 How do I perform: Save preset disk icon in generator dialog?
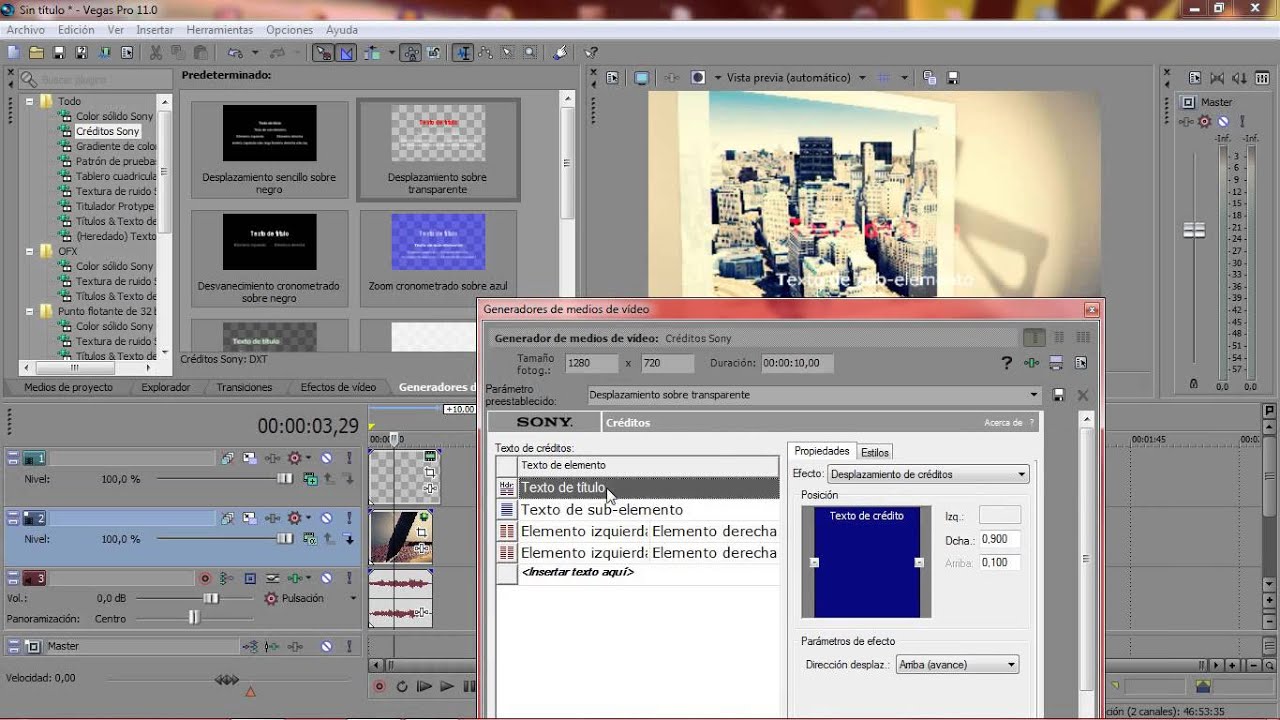[x=1058, y=395]
